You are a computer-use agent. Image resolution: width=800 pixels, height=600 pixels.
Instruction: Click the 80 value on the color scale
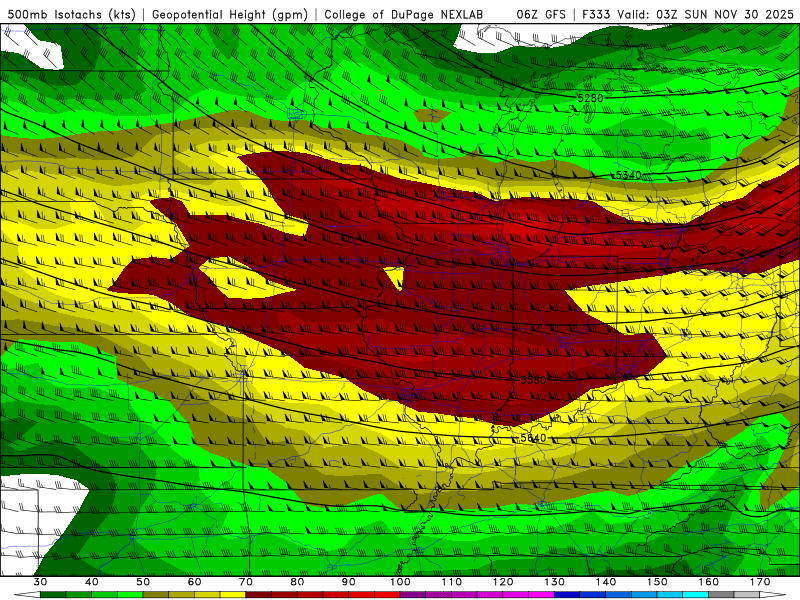point(297,582)
